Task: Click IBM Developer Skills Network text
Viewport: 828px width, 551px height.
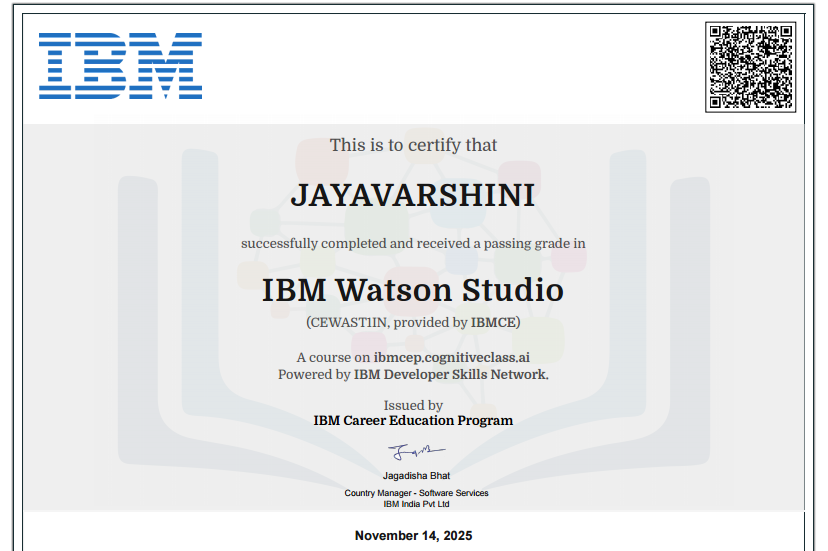Action: [450, 375]
